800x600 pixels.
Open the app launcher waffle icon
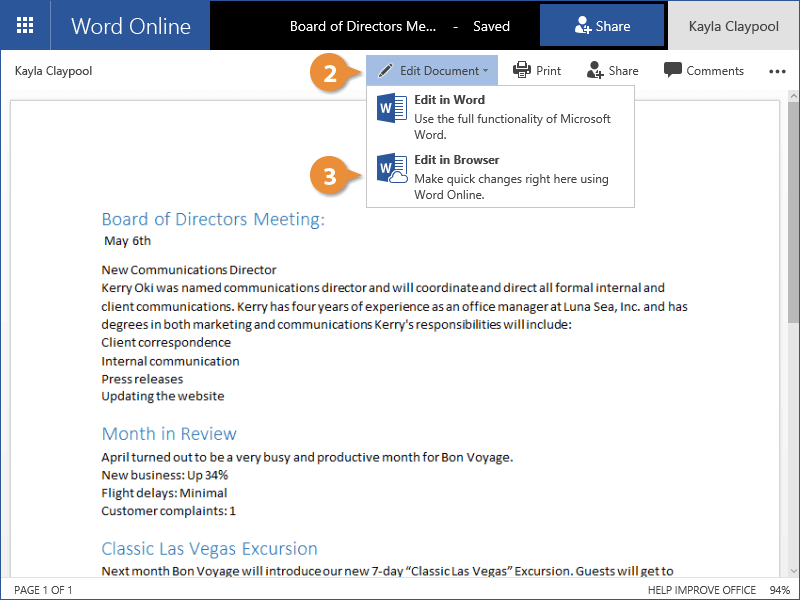[25, 26]
